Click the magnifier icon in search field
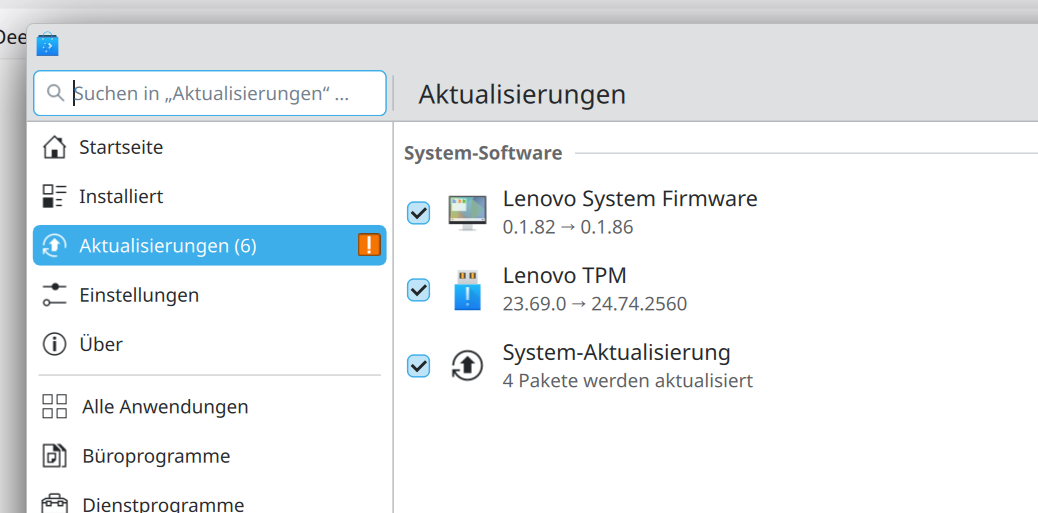This screenshot has height=513, width=1038. (56, 93)
